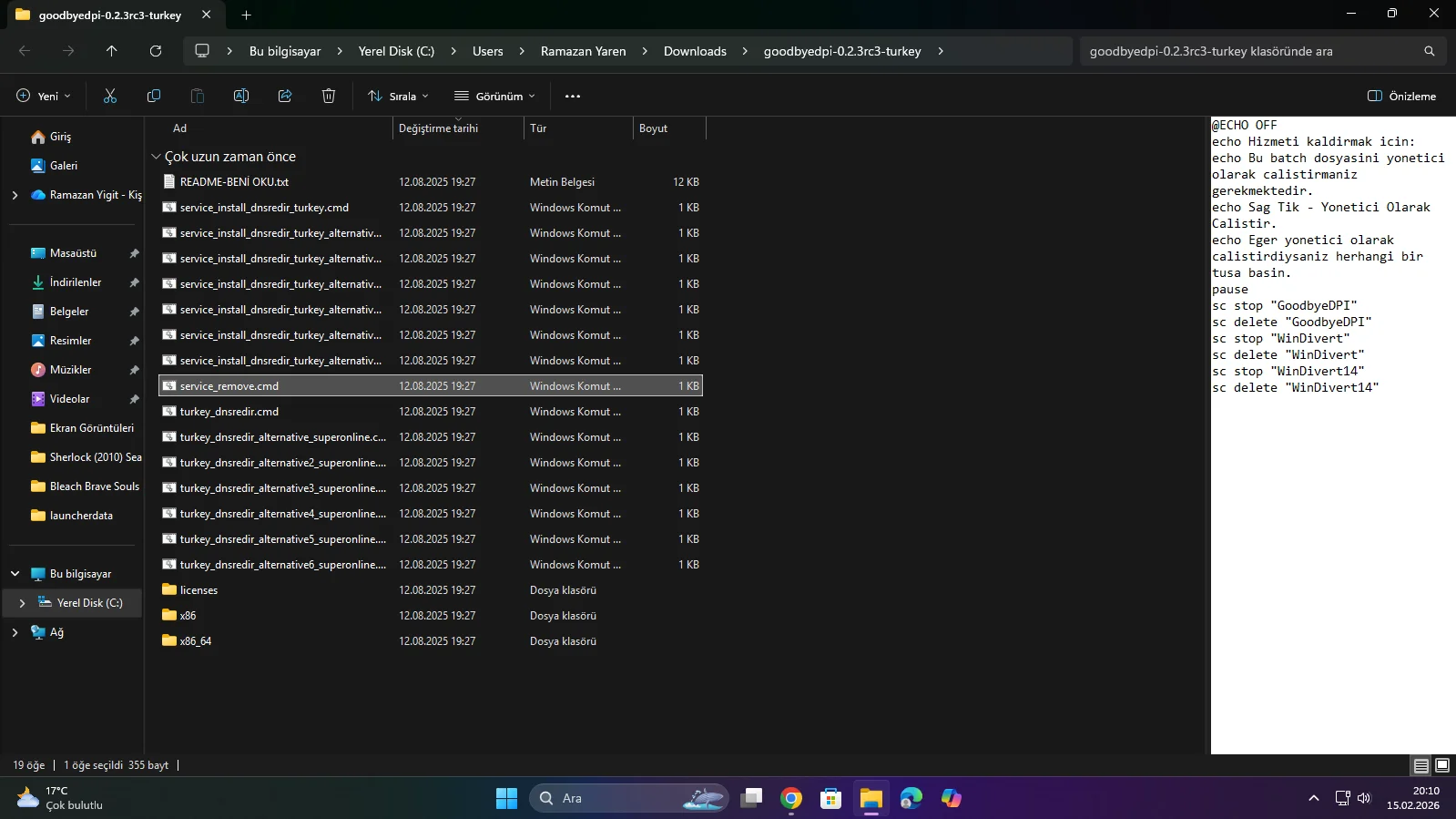
Task: Sort files by the Ad column header
Action: [180, 128]
